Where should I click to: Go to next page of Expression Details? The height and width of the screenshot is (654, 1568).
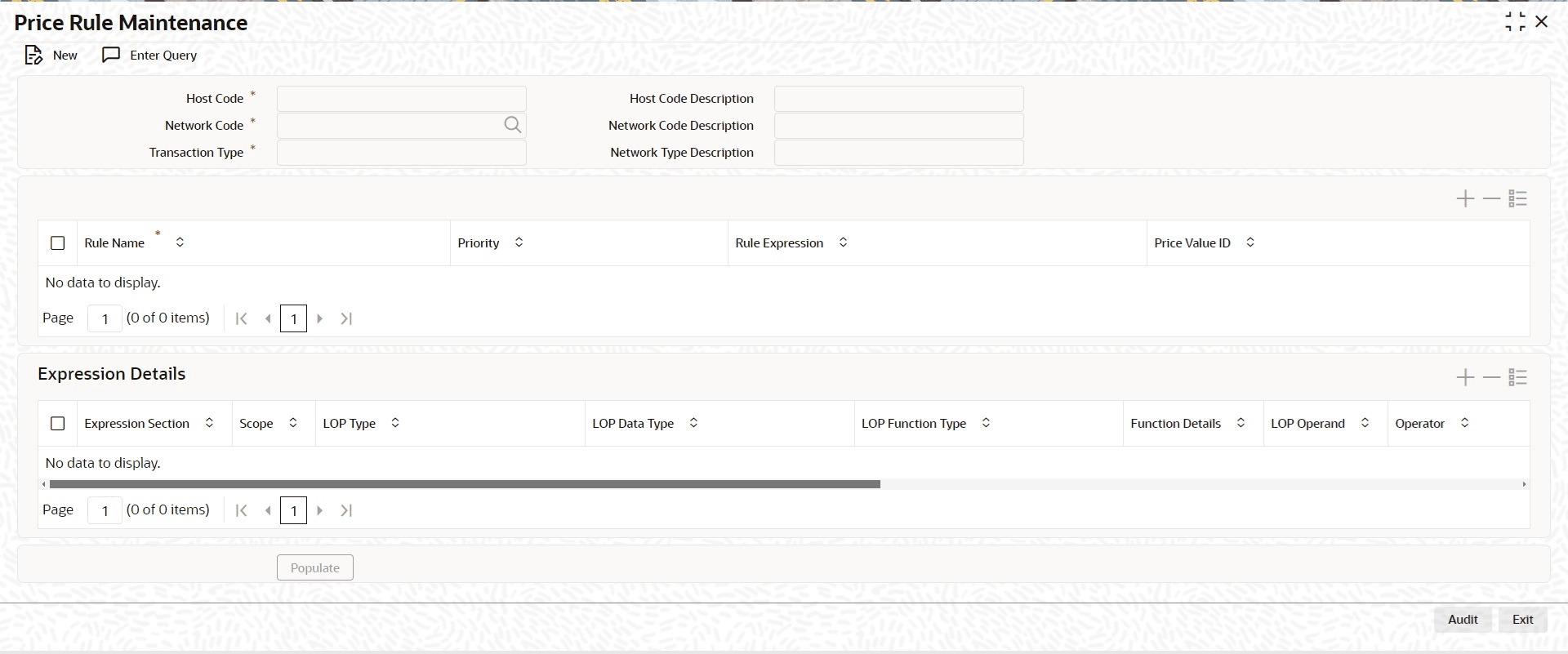coord(320,510)
